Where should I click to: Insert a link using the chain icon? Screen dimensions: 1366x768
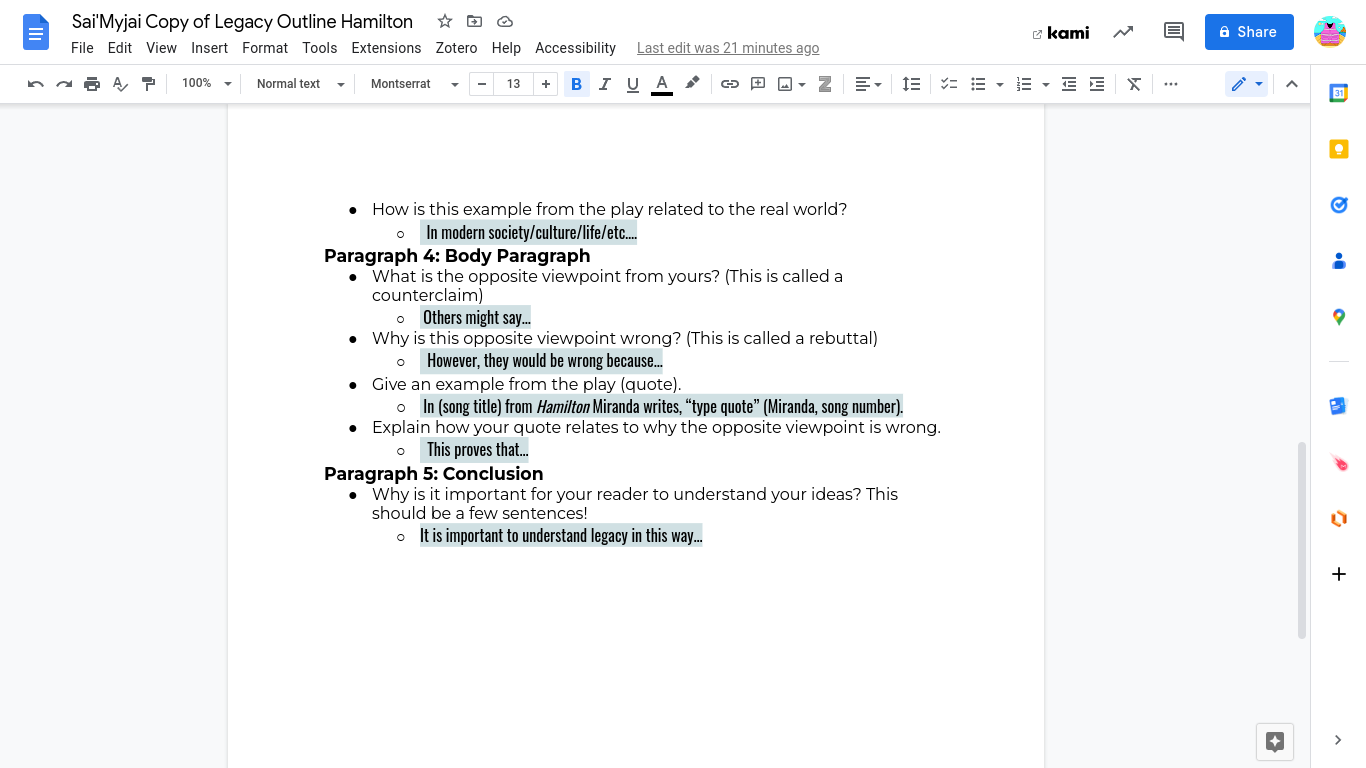730,84
